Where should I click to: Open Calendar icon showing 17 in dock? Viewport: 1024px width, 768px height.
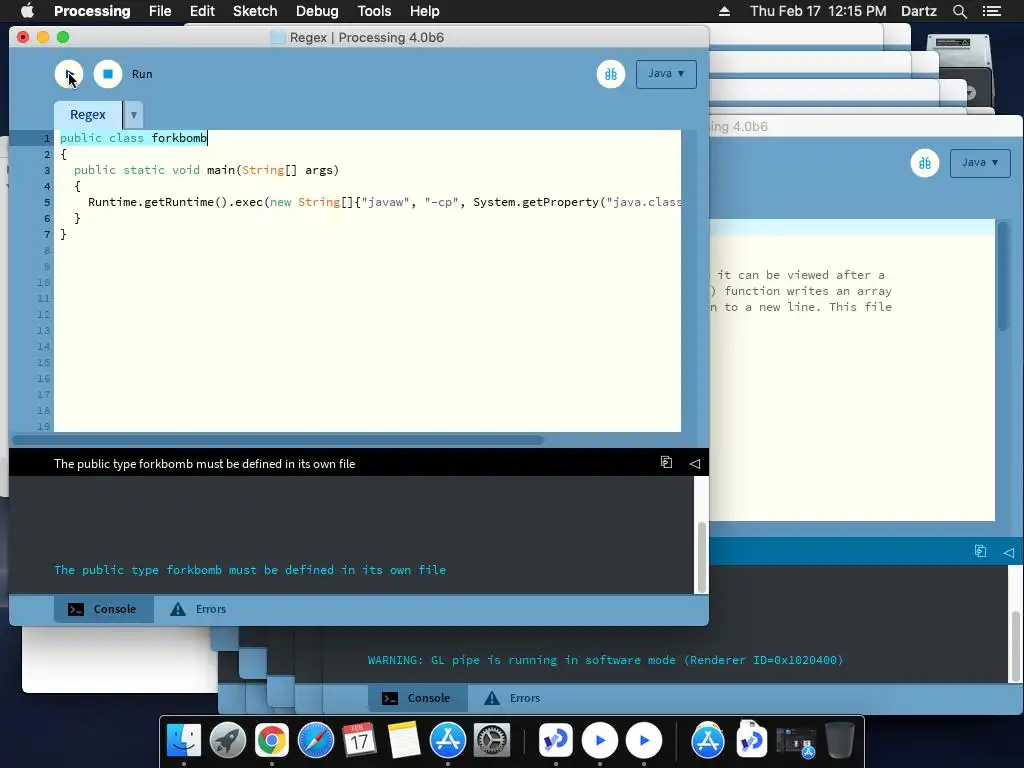[359, 741]
